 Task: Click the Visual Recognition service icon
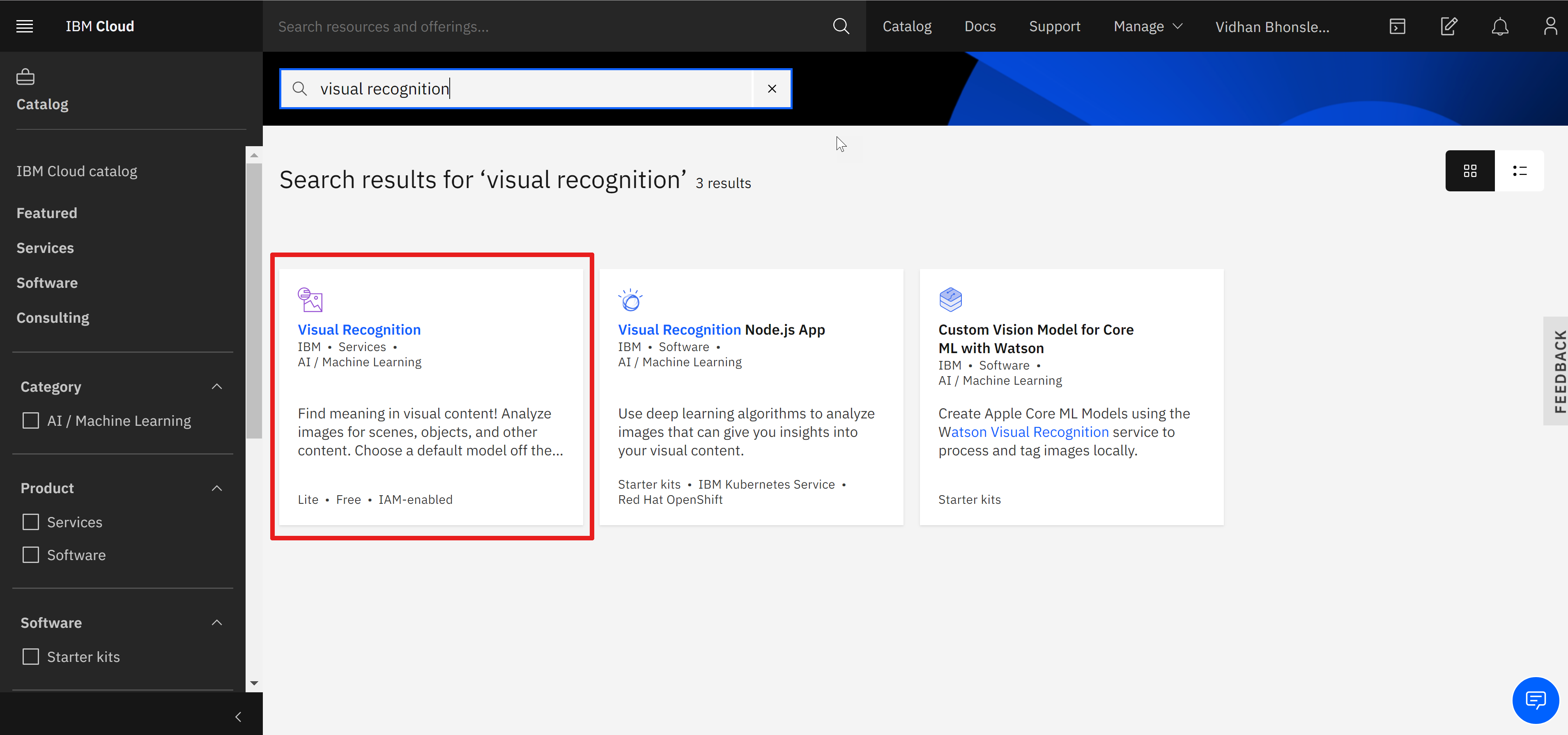tap(310, 299)
